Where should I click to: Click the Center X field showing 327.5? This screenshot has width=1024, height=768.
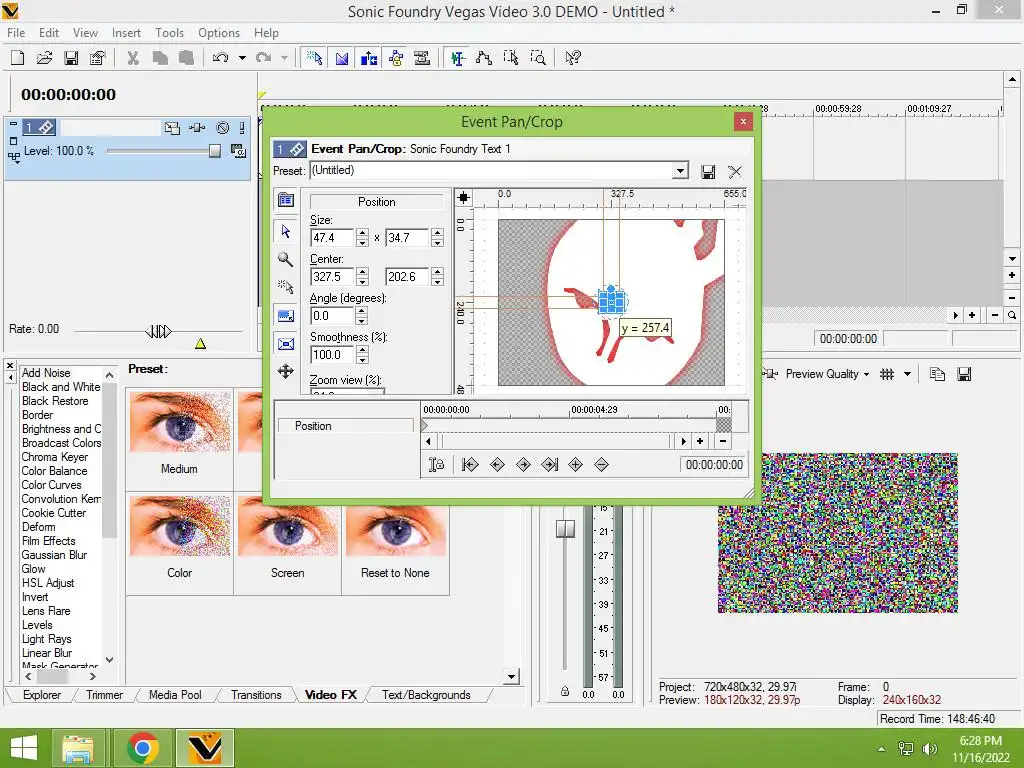click(x=332, y=277)
